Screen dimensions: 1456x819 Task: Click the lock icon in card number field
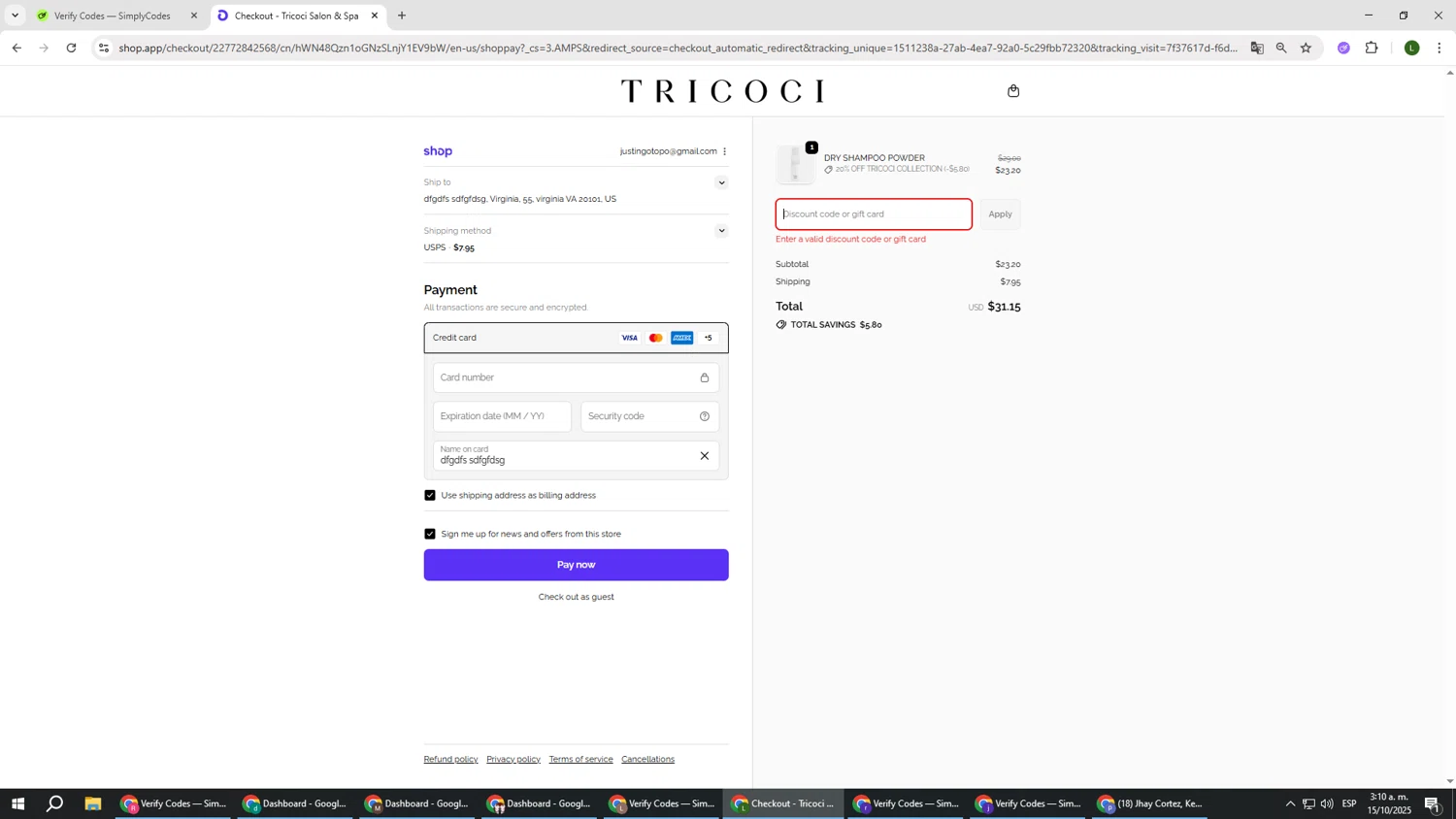pos(705,377)
